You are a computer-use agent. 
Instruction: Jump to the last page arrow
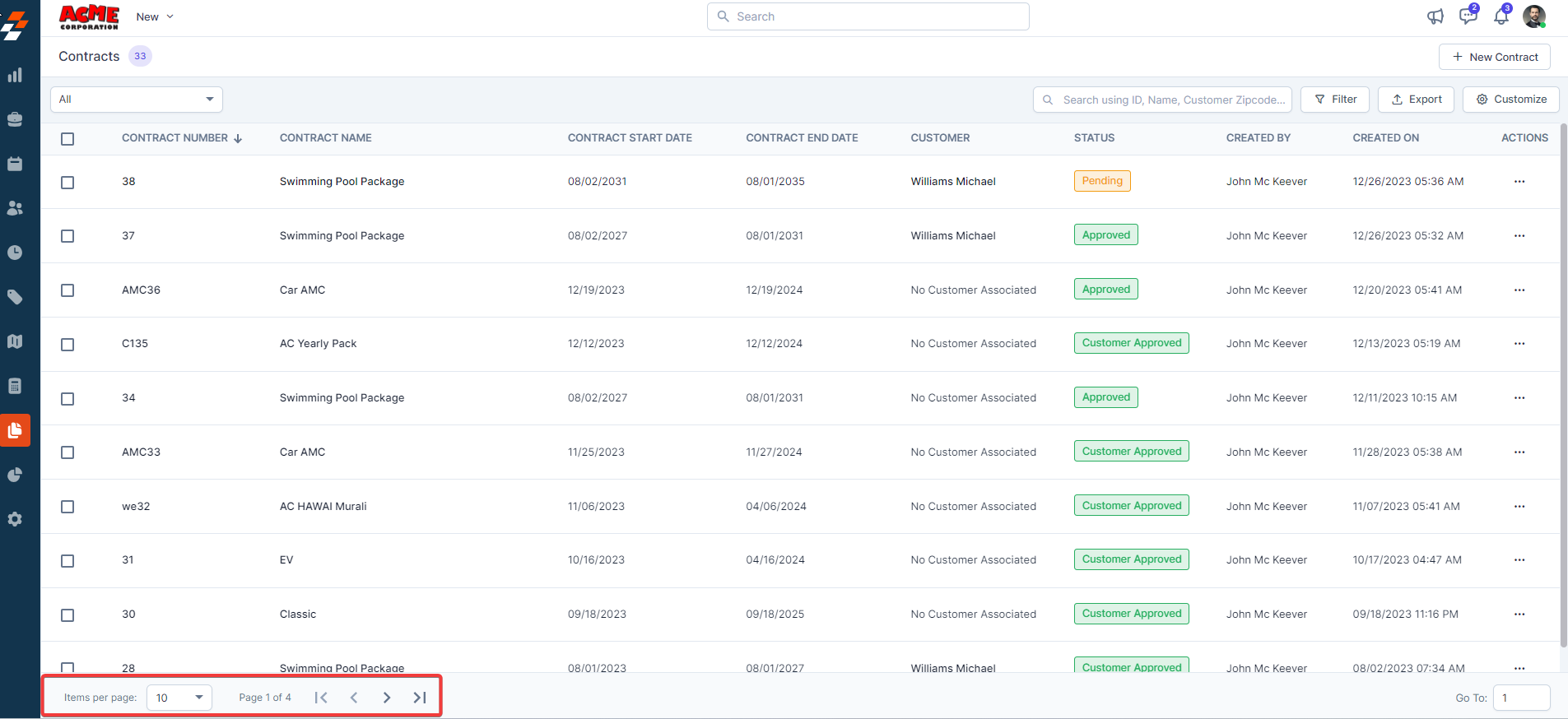(419, 698)
